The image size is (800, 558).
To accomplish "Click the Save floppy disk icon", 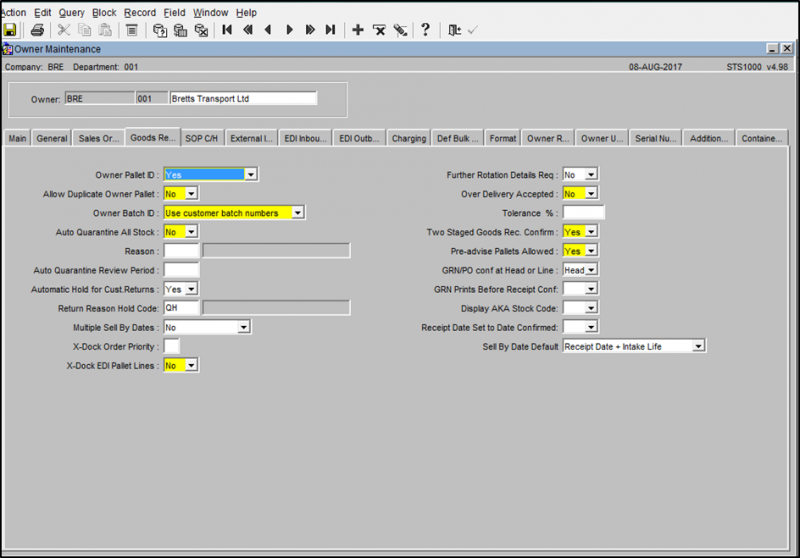I will click(10, 30).
